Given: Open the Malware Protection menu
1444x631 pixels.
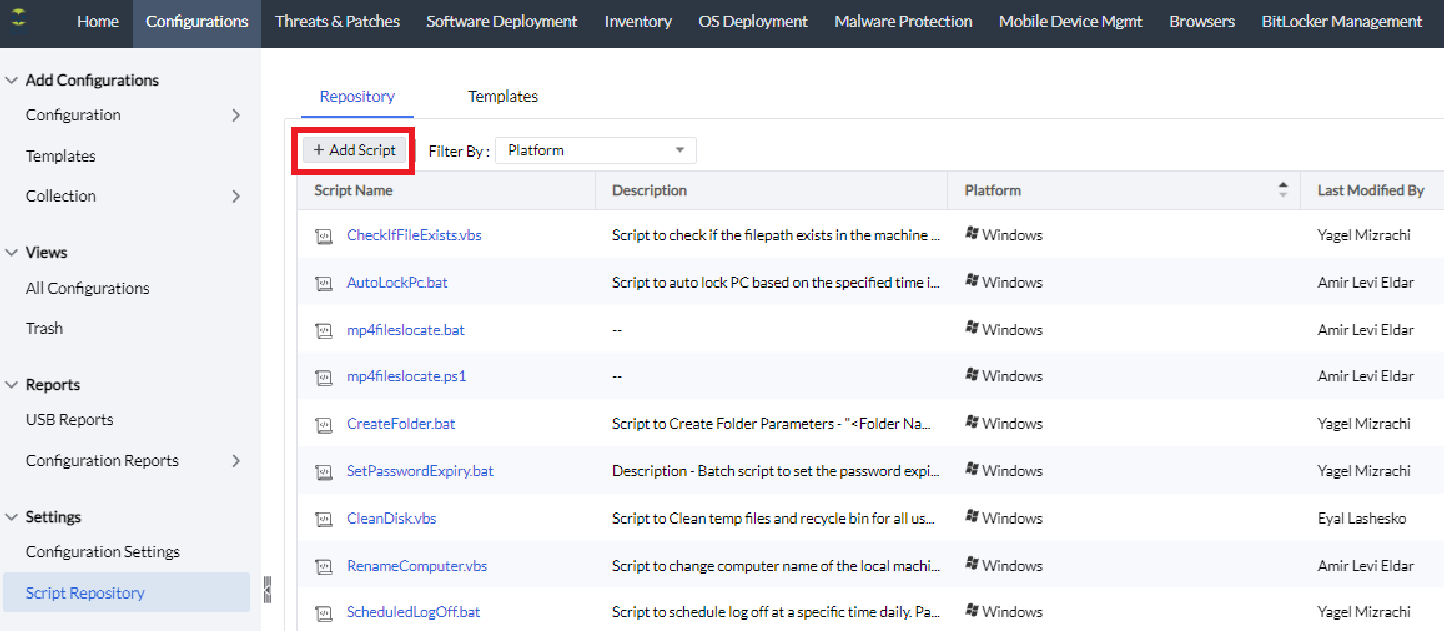Looking at the screenshot, I should 903,21.
